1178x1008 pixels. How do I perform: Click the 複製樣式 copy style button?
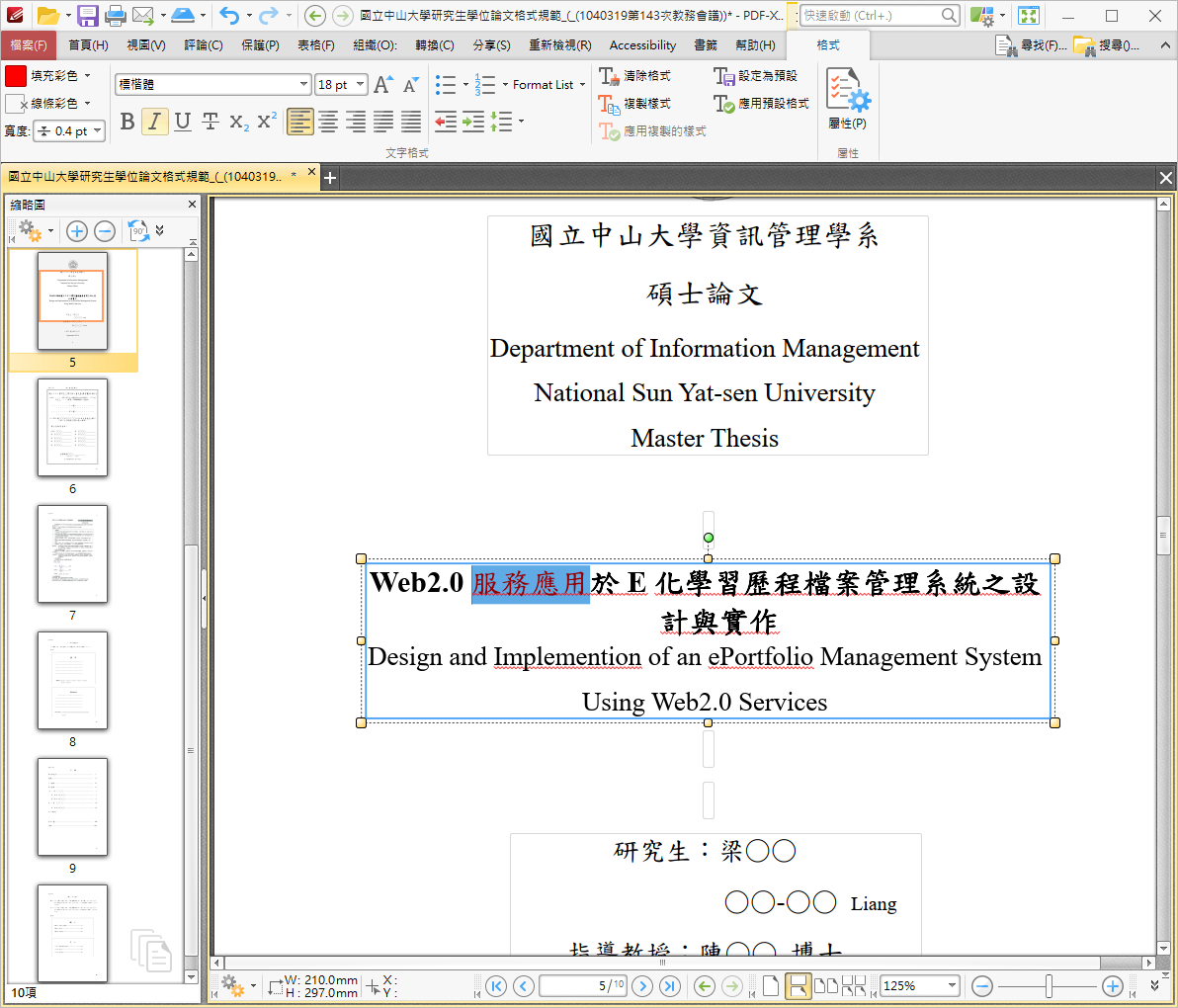pyautogui.click(x=635, y=104)
